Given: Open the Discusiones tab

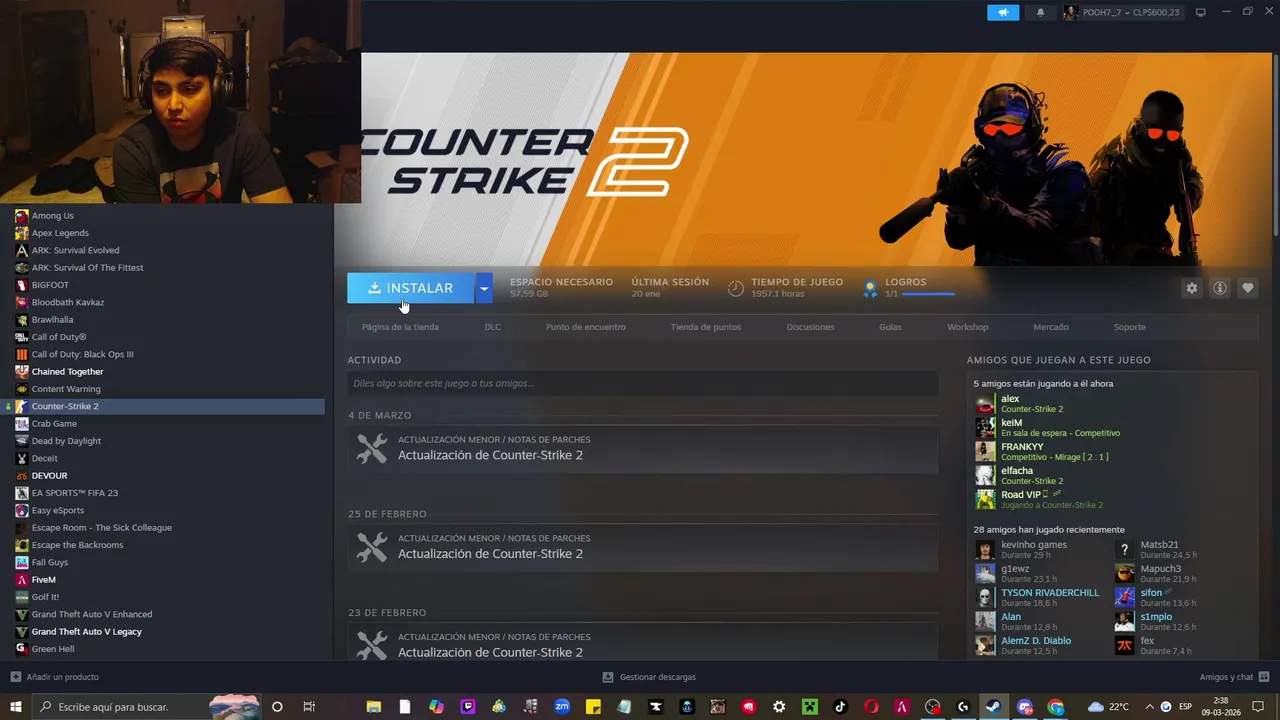Looking at the screenshot, I should click(810, 327).
